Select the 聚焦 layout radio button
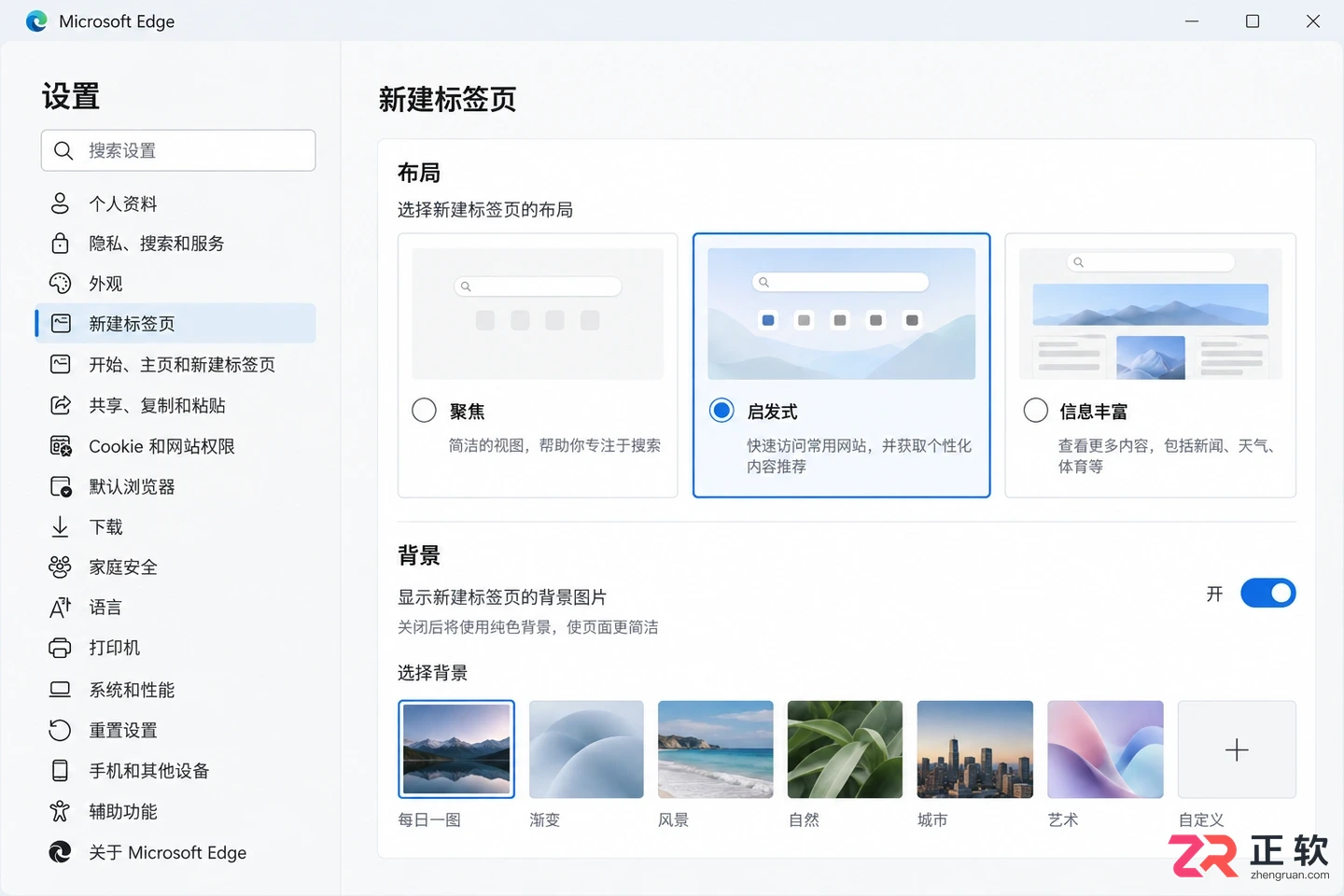 tap(424, 411)
